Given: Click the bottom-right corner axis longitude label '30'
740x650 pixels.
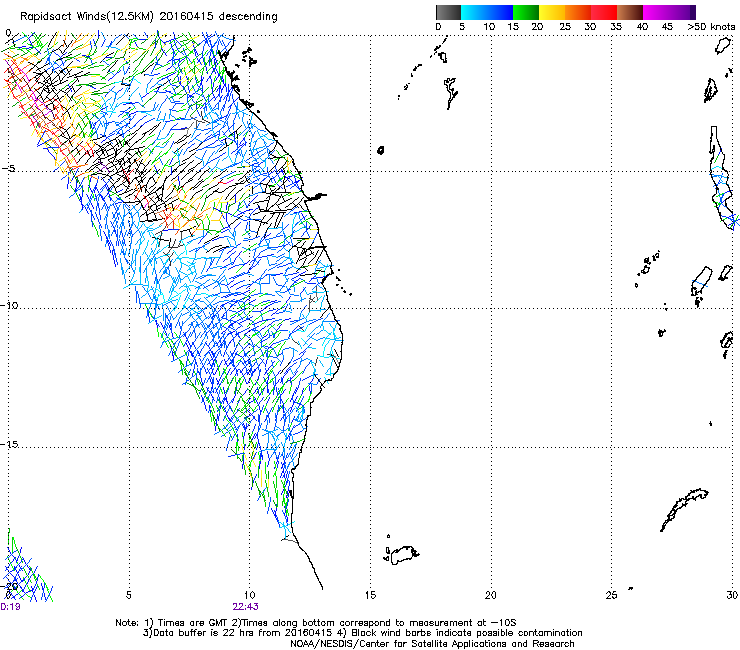Looking at the screenshot, I should [732, 595].
